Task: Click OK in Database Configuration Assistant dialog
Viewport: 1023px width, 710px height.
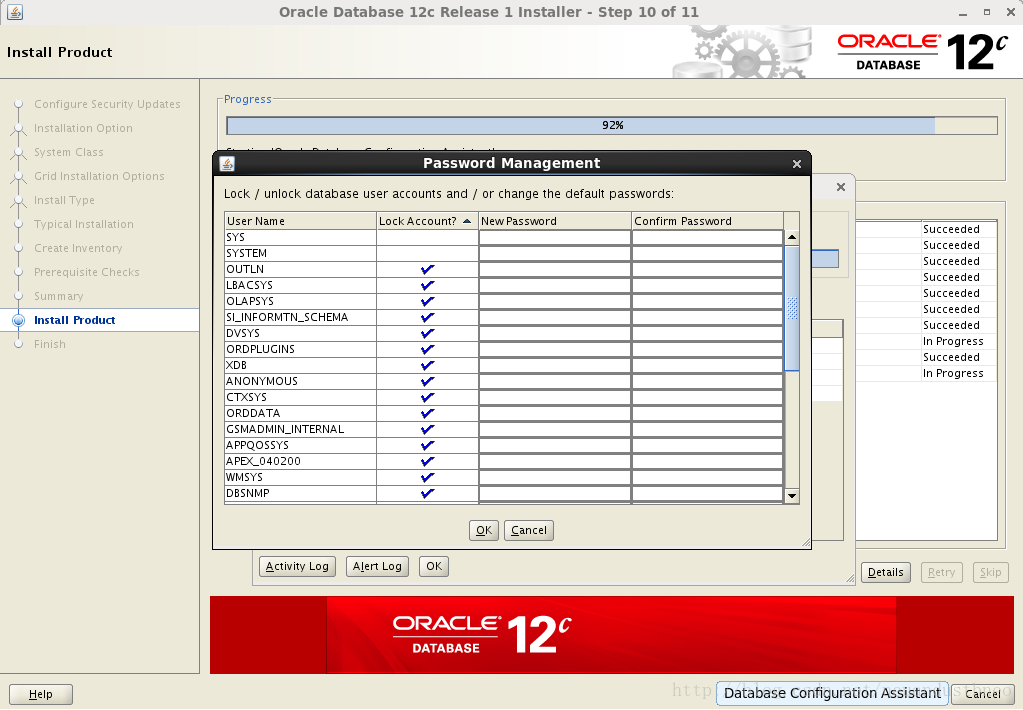Action: tap(434, 566)
